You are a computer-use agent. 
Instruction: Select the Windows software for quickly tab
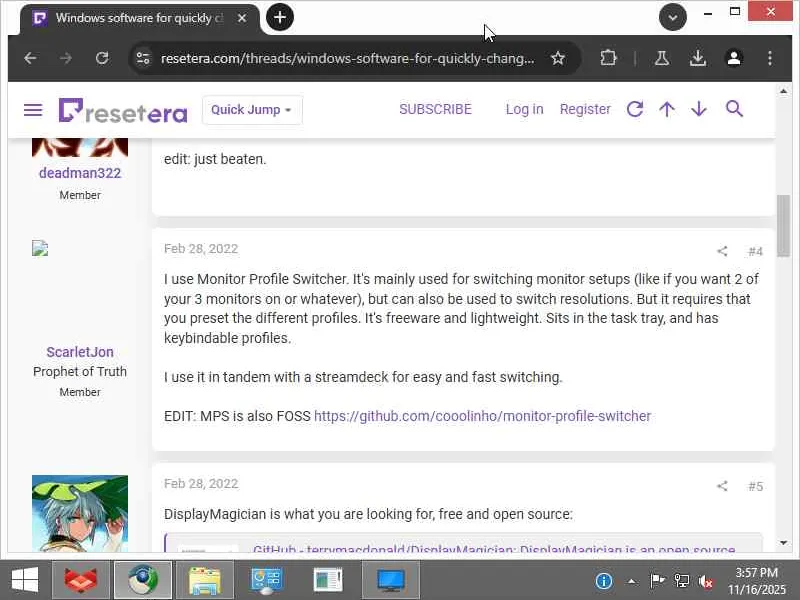click(x=139, y=18)
